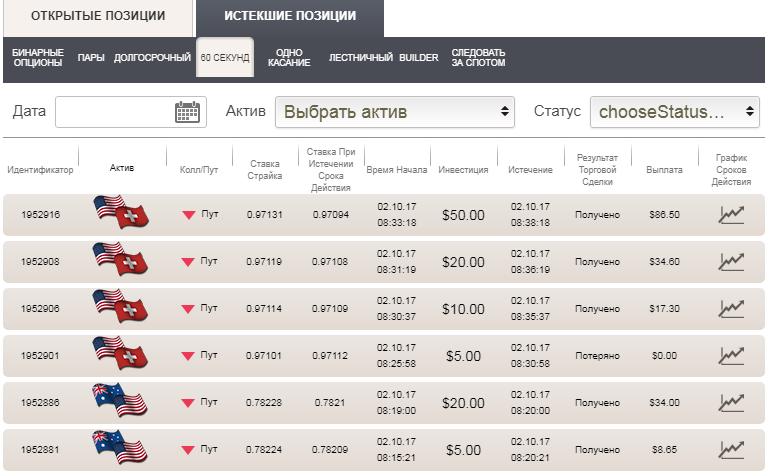This screenshot has width=767, height=472.
Task: Select Следовать за спотом option type
Action: point(478,58)
